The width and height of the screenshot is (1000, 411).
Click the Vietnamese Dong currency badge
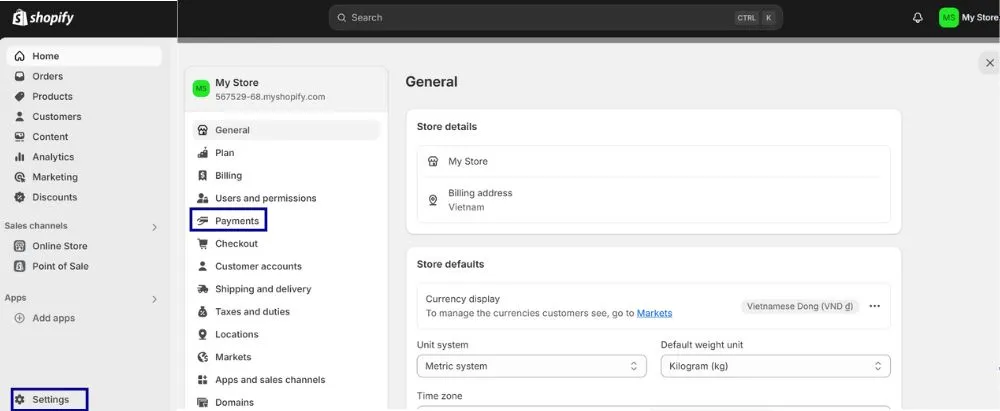pyautogui.click(x=800, y=306)
